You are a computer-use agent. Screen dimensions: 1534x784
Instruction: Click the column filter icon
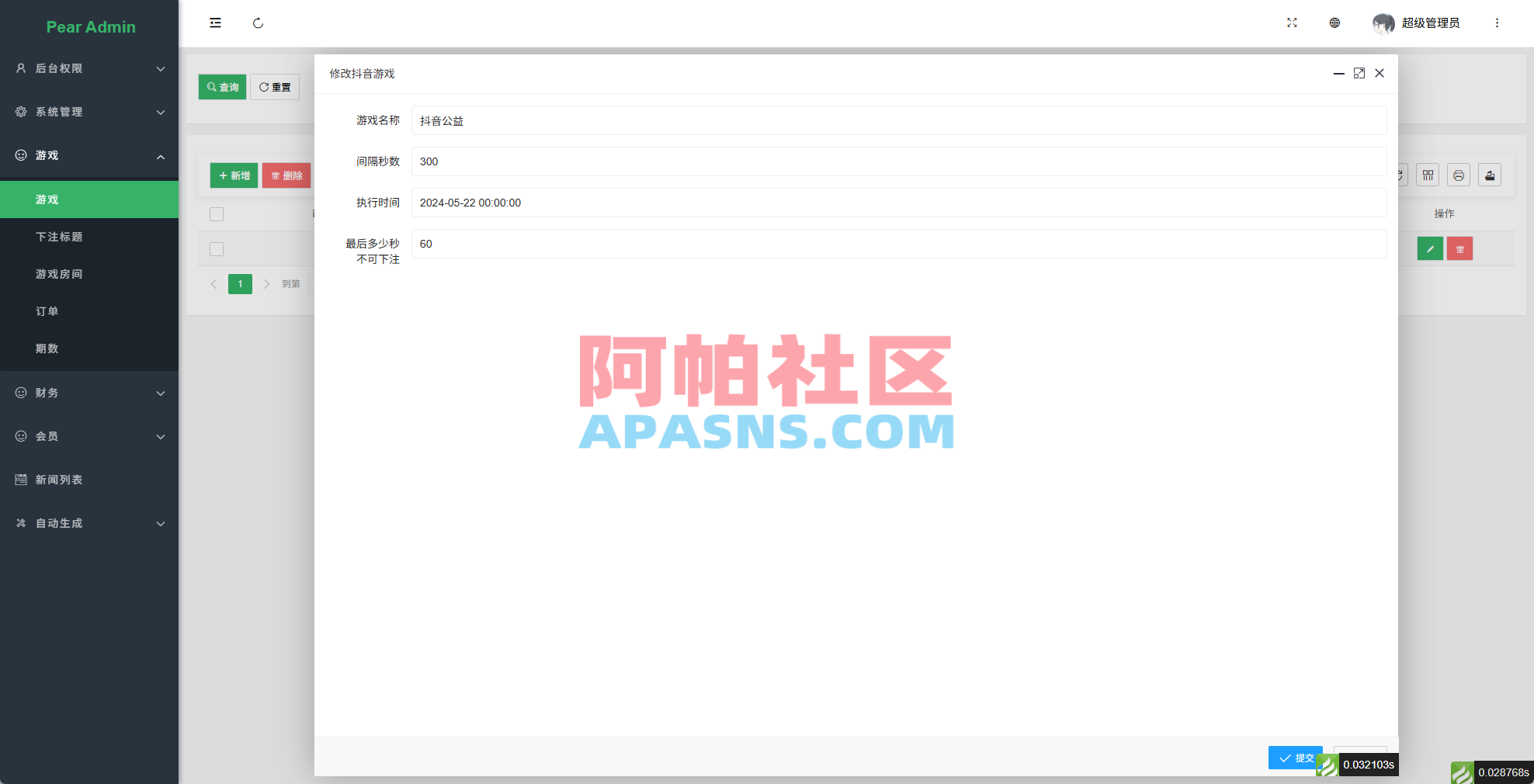tap(1428, 175)
